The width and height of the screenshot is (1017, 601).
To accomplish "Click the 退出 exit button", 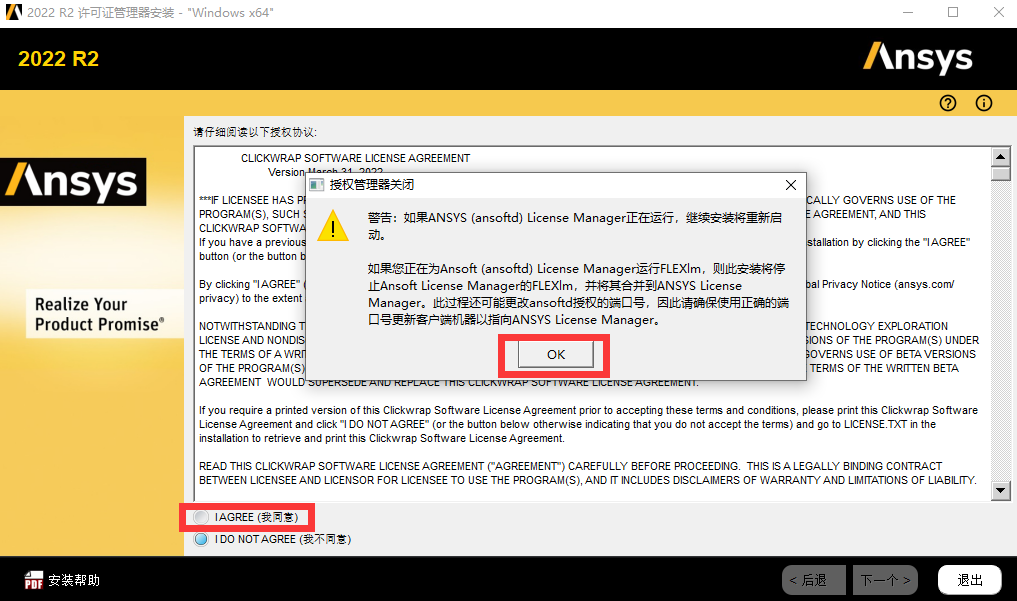I will click(x=970, y=580).
